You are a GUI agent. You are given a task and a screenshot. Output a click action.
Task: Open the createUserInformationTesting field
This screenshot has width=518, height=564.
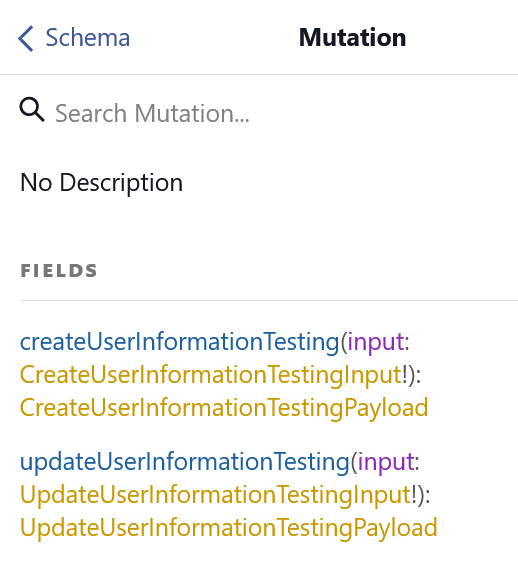[x=180, y=342]
